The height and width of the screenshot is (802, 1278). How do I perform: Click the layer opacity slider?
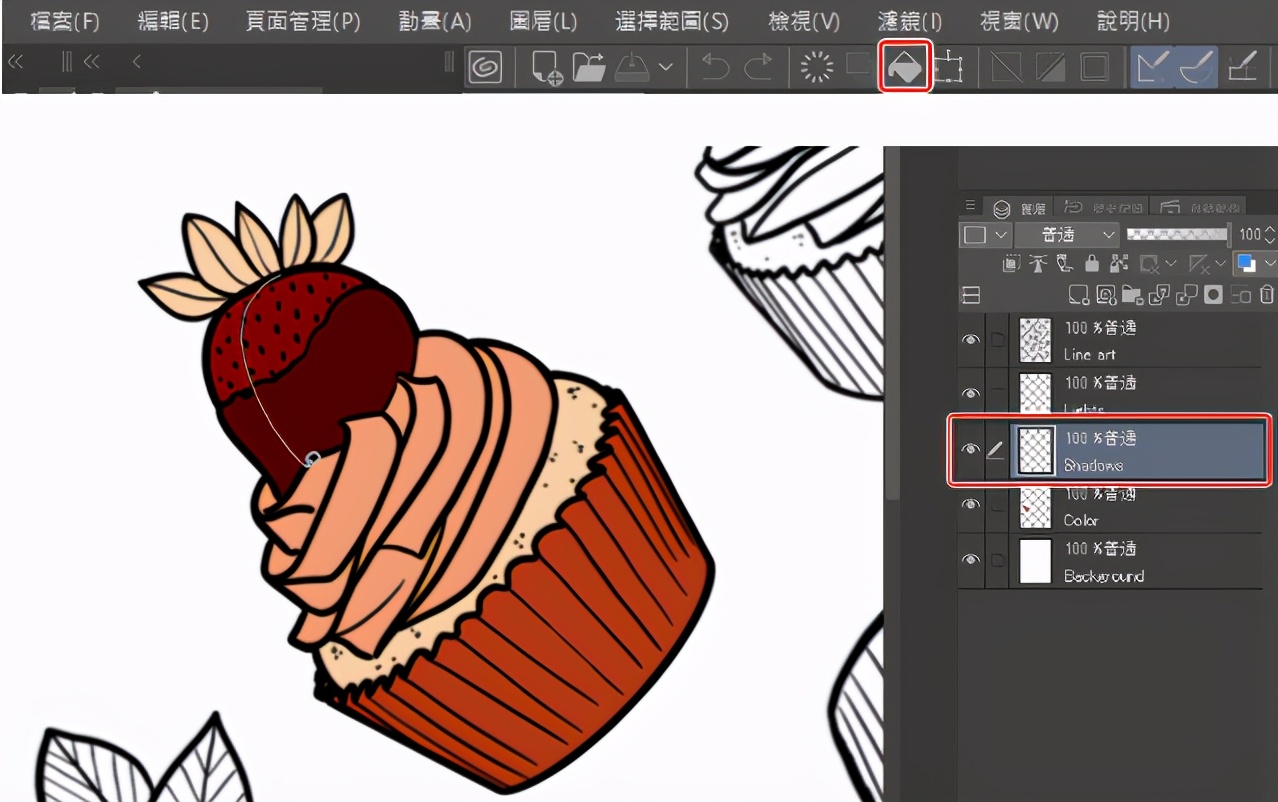(1177, 234)
